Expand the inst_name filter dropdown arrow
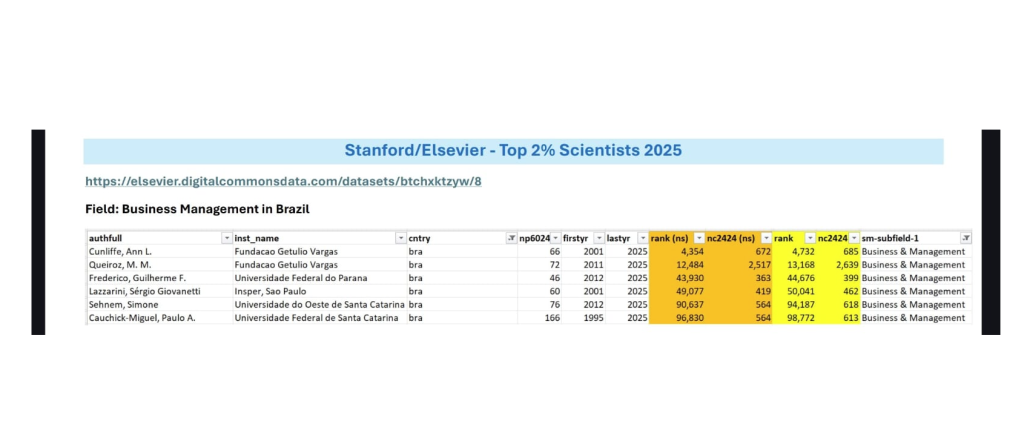Viewport: 1024px width, 447px height. (400, 238)
